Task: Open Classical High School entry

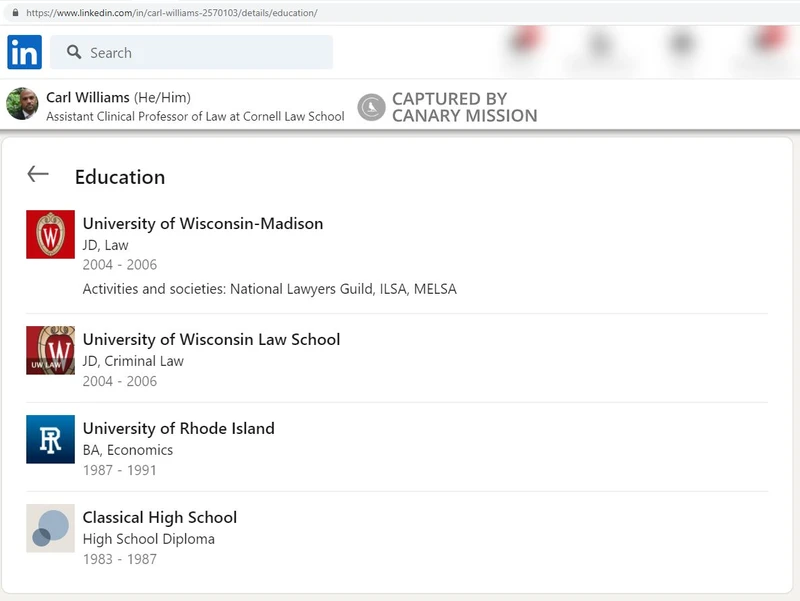Action: 160,517
